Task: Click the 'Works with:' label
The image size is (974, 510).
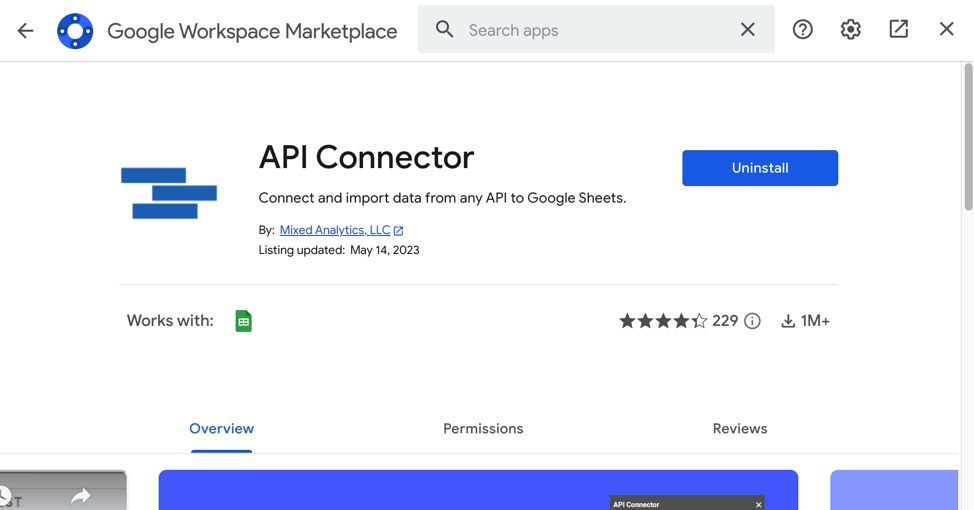Action: [170, 321]
